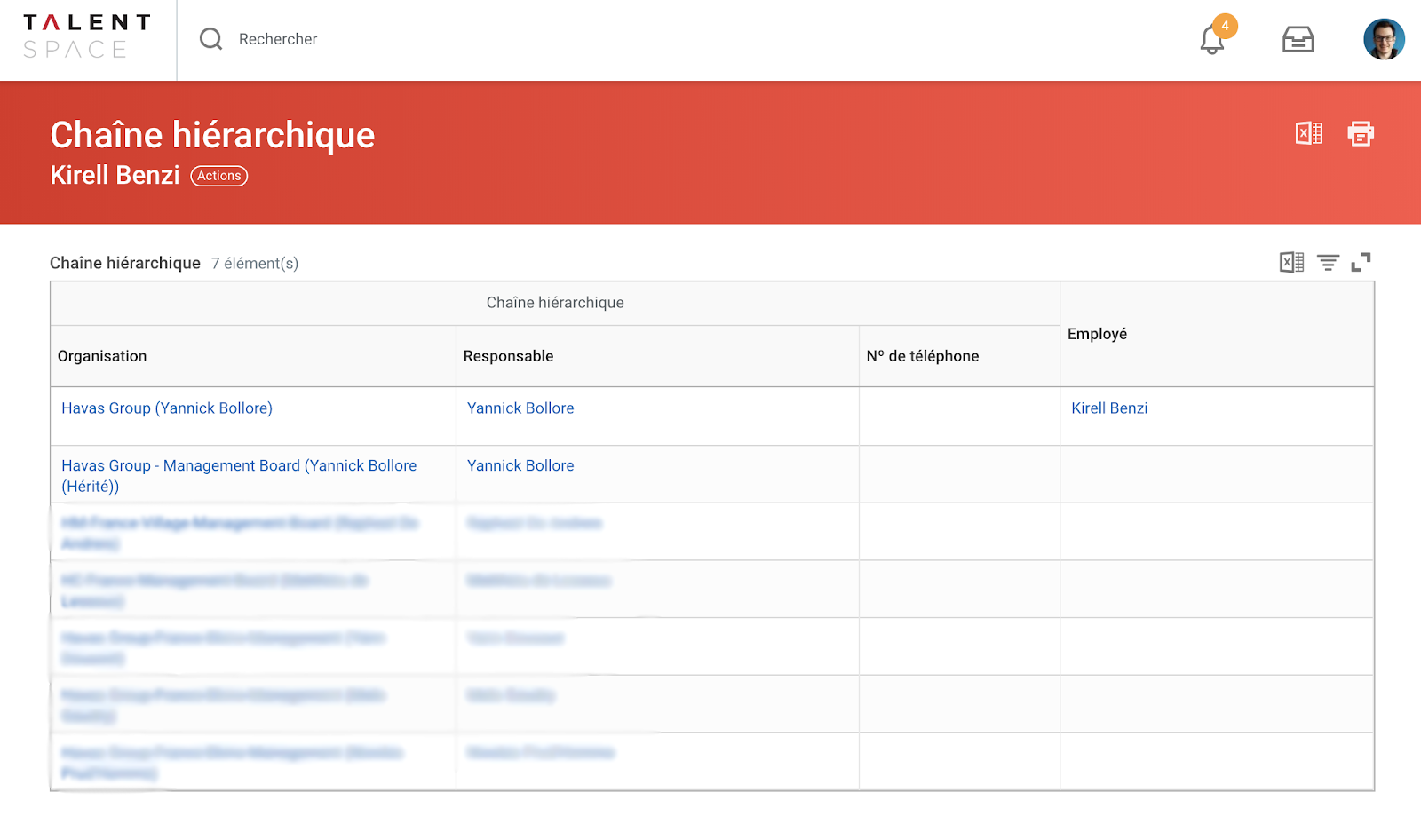Open the inbox tray icon
This screenshot has width=1421, height=840.
pos(1298,39)
